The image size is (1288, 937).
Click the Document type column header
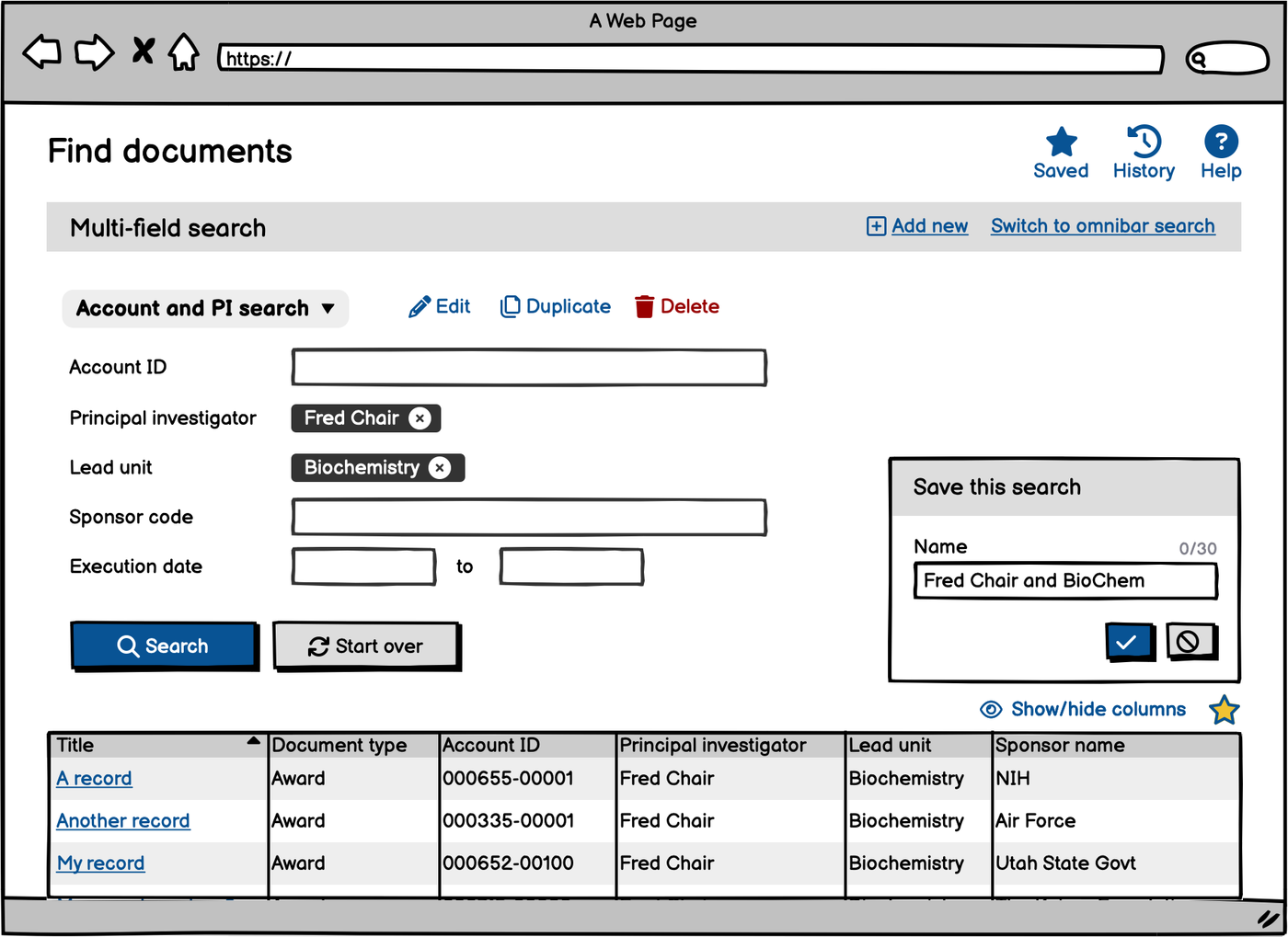(354, 745)
